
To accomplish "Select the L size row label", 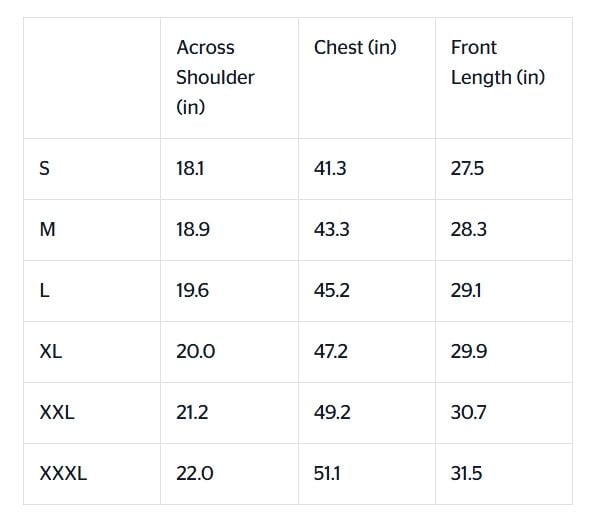I will (44, 290).
